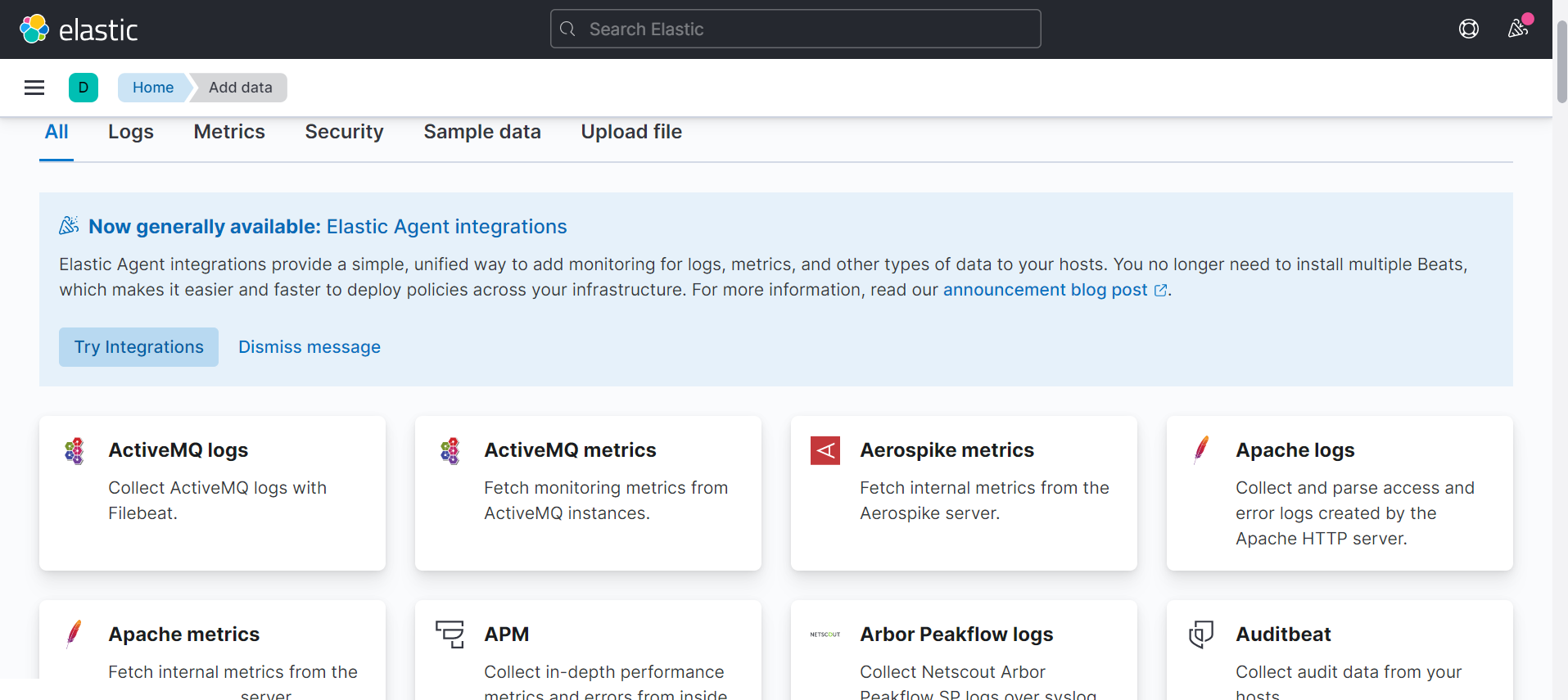1568x700 pixels.
Task: Click 'Fetch monitoring metrics from ActiveMQ instances.' text
Action: (x=606, y=500)
